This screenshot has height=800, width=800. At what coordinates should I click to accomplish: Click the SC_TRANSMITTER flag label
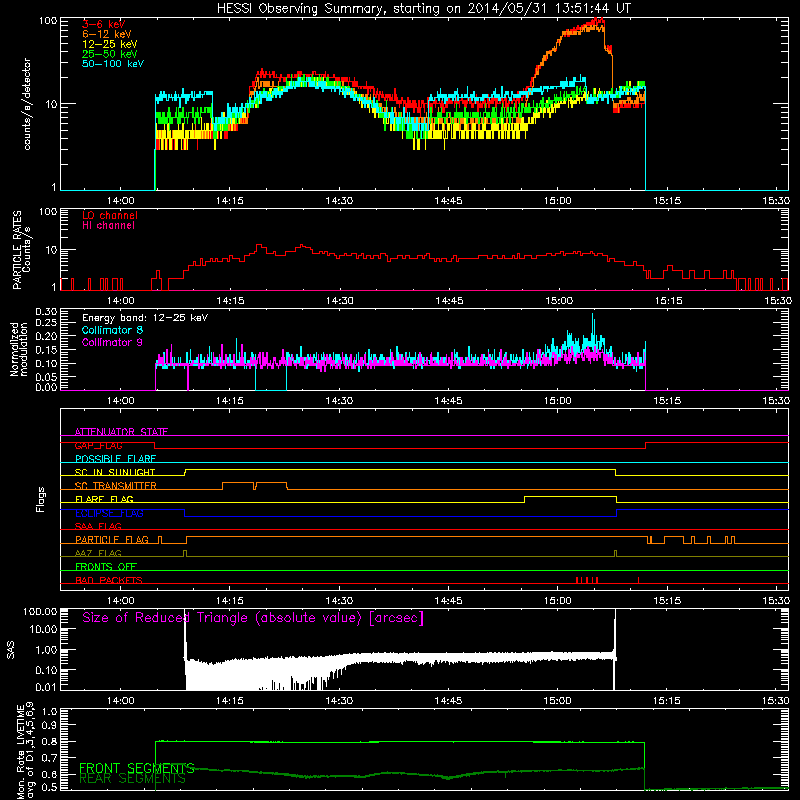coord(116,486)
